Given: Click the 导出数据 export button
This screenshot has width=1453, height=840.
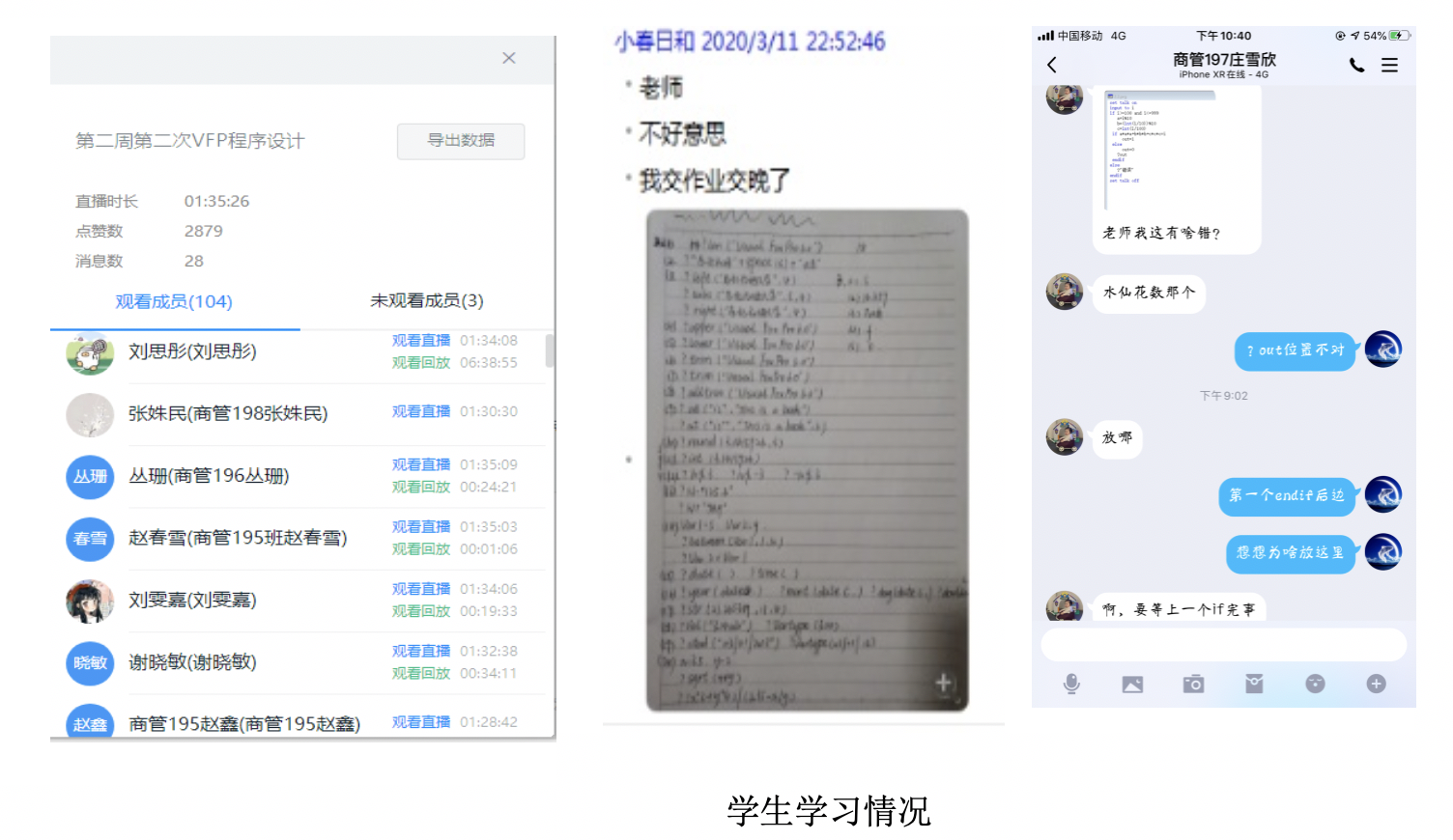Looking at the screenshot, I should [x=461, y=141].
